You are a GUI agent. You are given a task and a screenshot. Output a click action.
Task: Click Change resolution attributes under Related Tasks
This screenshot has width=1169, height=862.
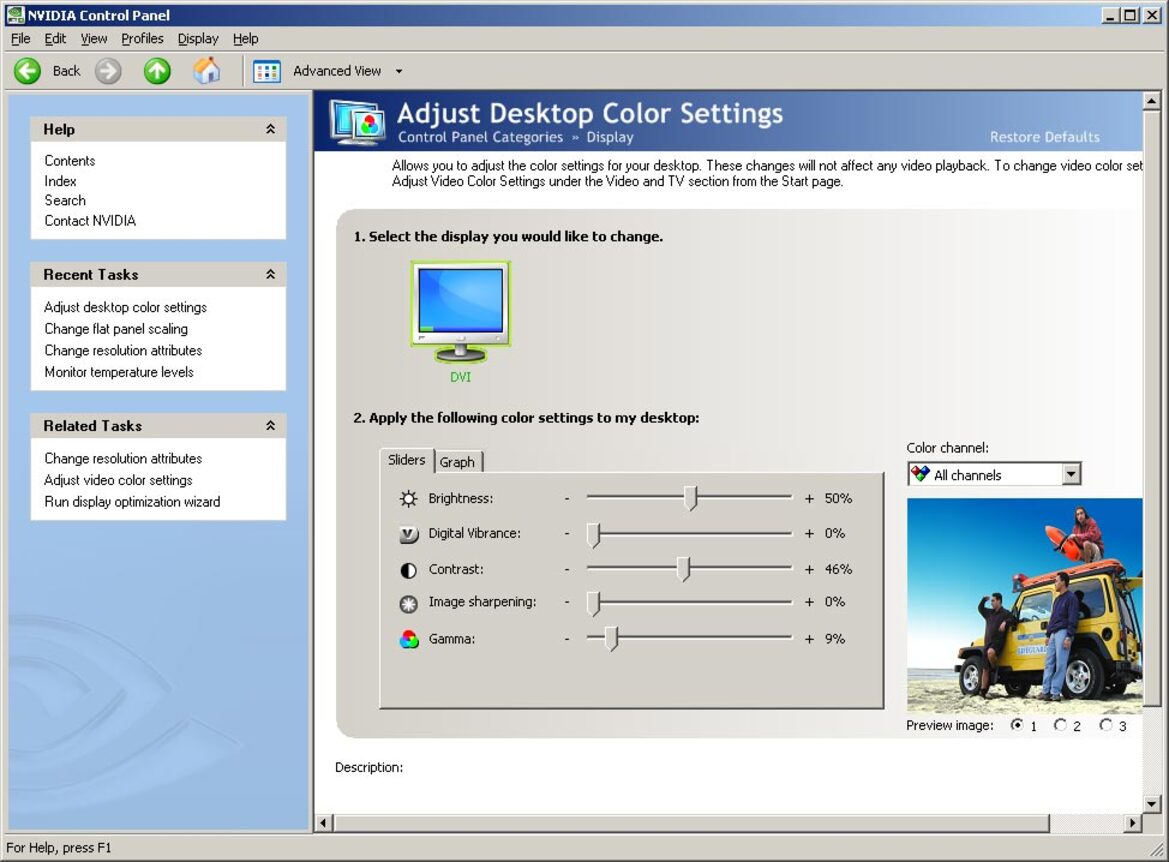[x=123, y=459]
